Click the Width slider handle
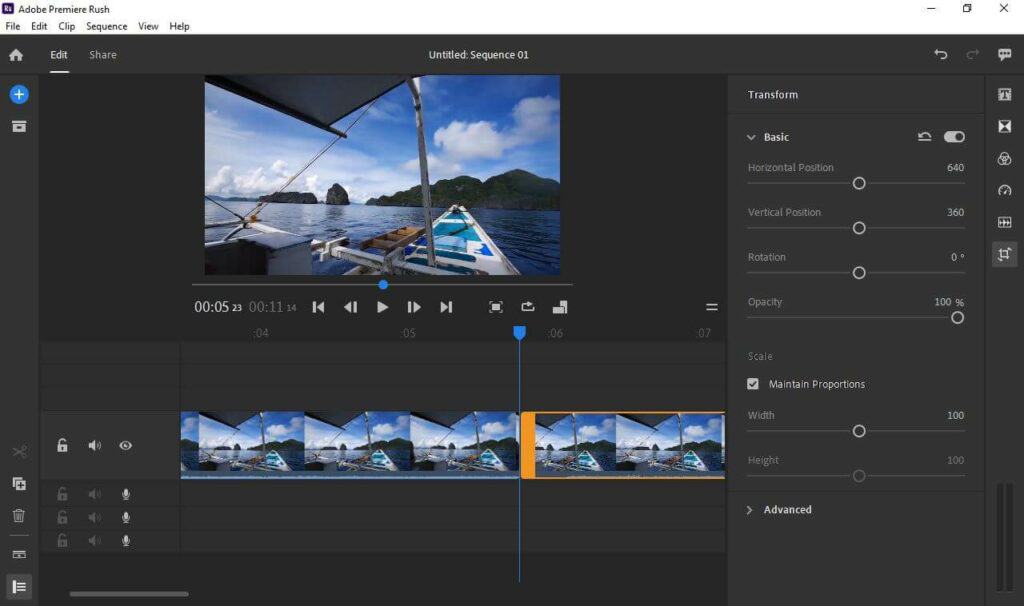Image resolution: width=1024 pixels, height=606 pixels. tap(859, 431)
